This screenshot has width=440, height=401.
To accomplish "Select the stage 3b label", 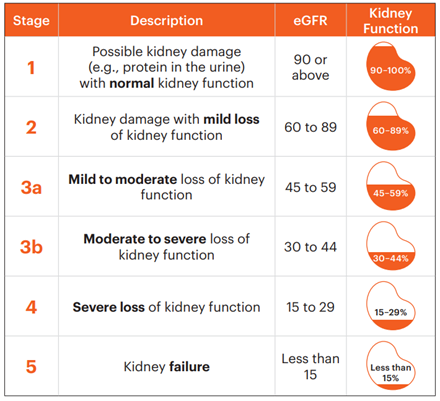I will click(31, 247).
